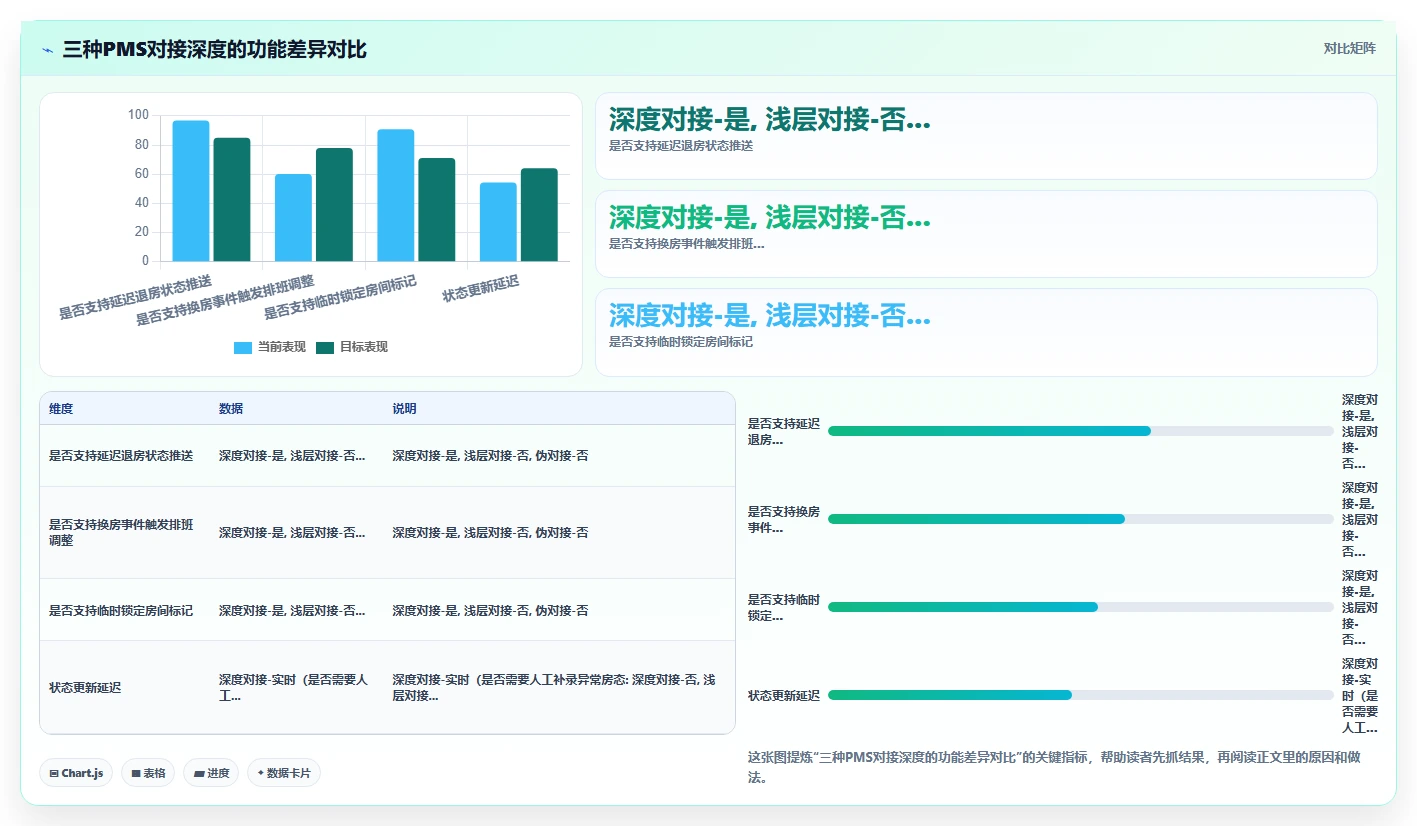Open the first card about 延迟退房状态推送
This screenshot has height=826, width=1417.
[986, 136]
